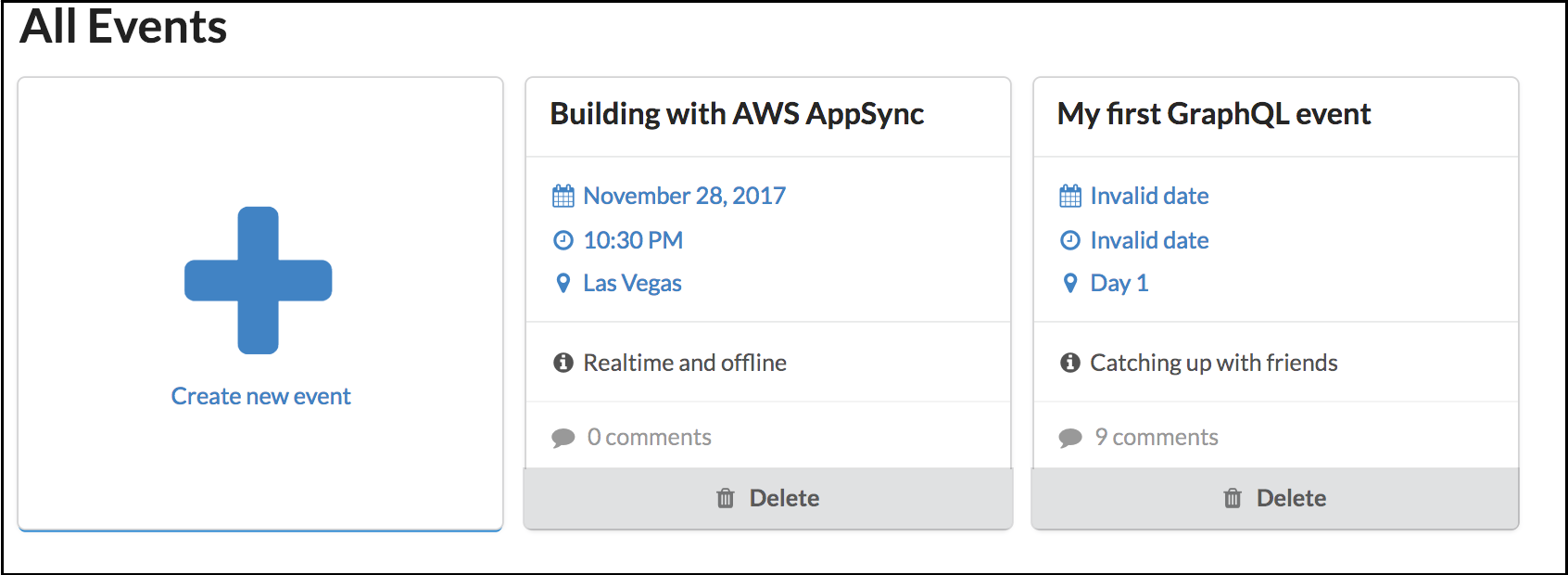Click the info icon beside Catching up with friends
This screenshot has width=1568, height=575.
1070,363
